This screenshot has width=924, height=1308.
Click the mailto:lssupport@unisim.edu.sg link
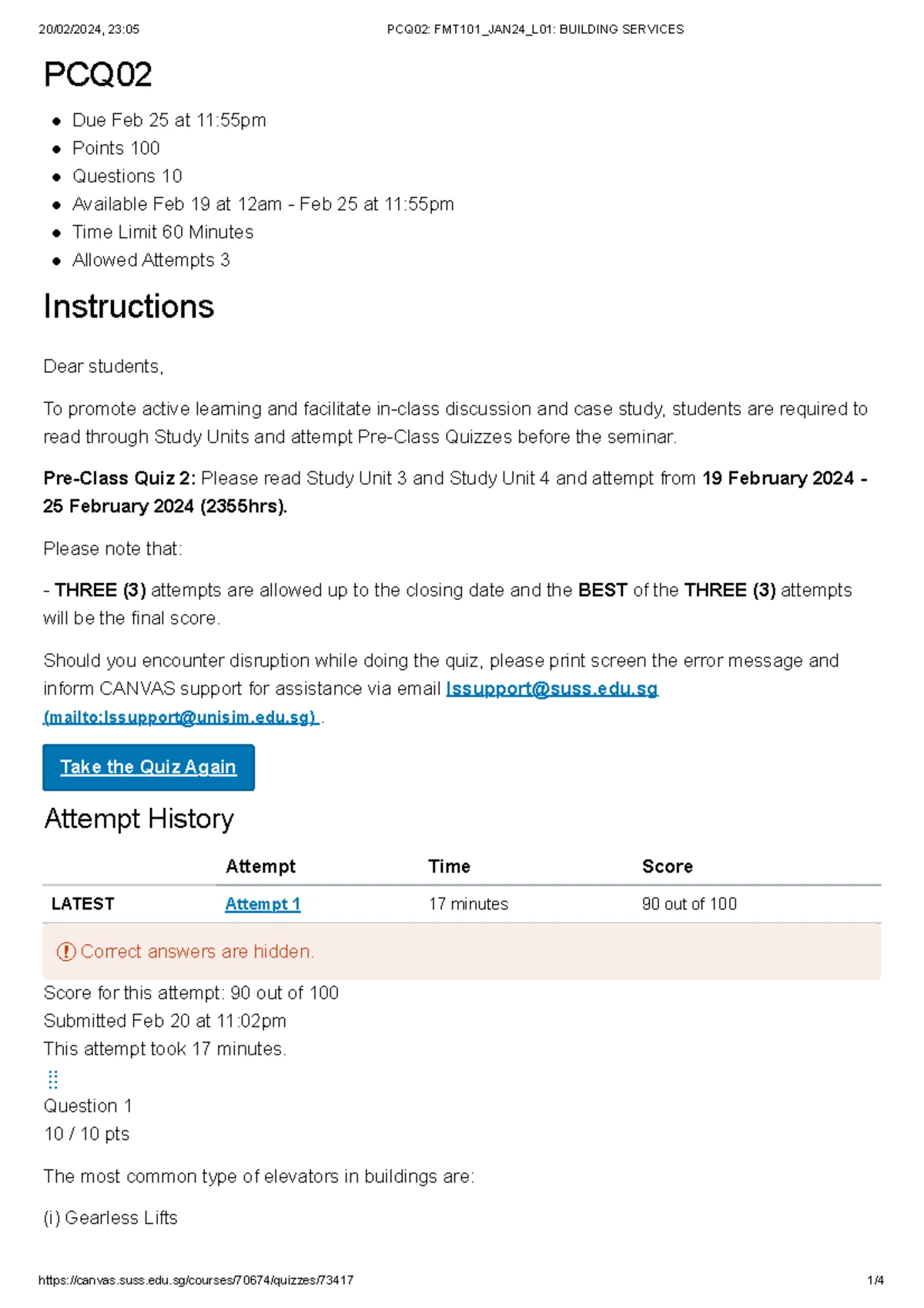click(x=180, y=716)
